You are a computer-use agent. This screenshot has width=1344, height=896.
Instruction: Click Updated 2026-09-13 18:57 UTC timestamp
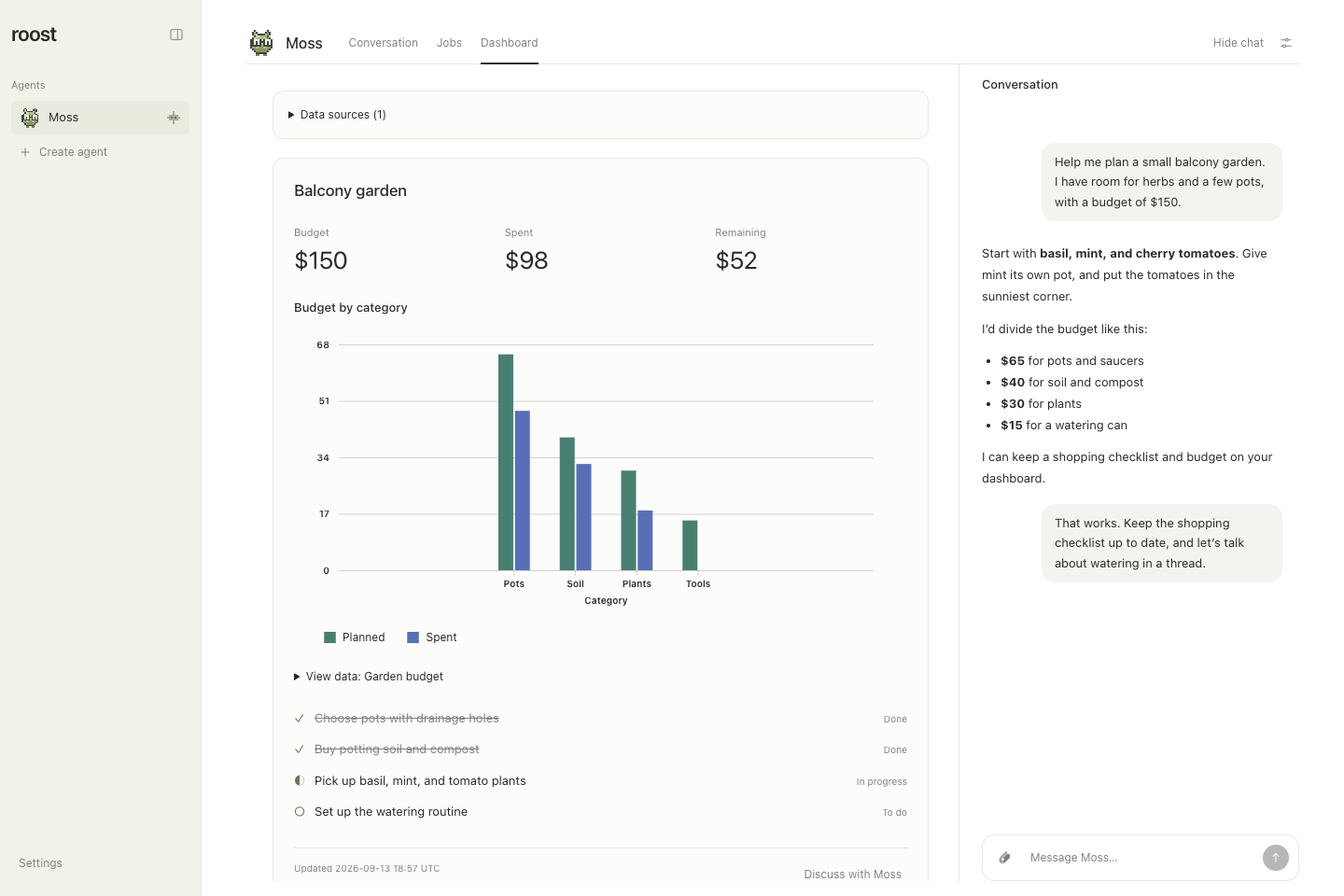click(x=367, y=868)
